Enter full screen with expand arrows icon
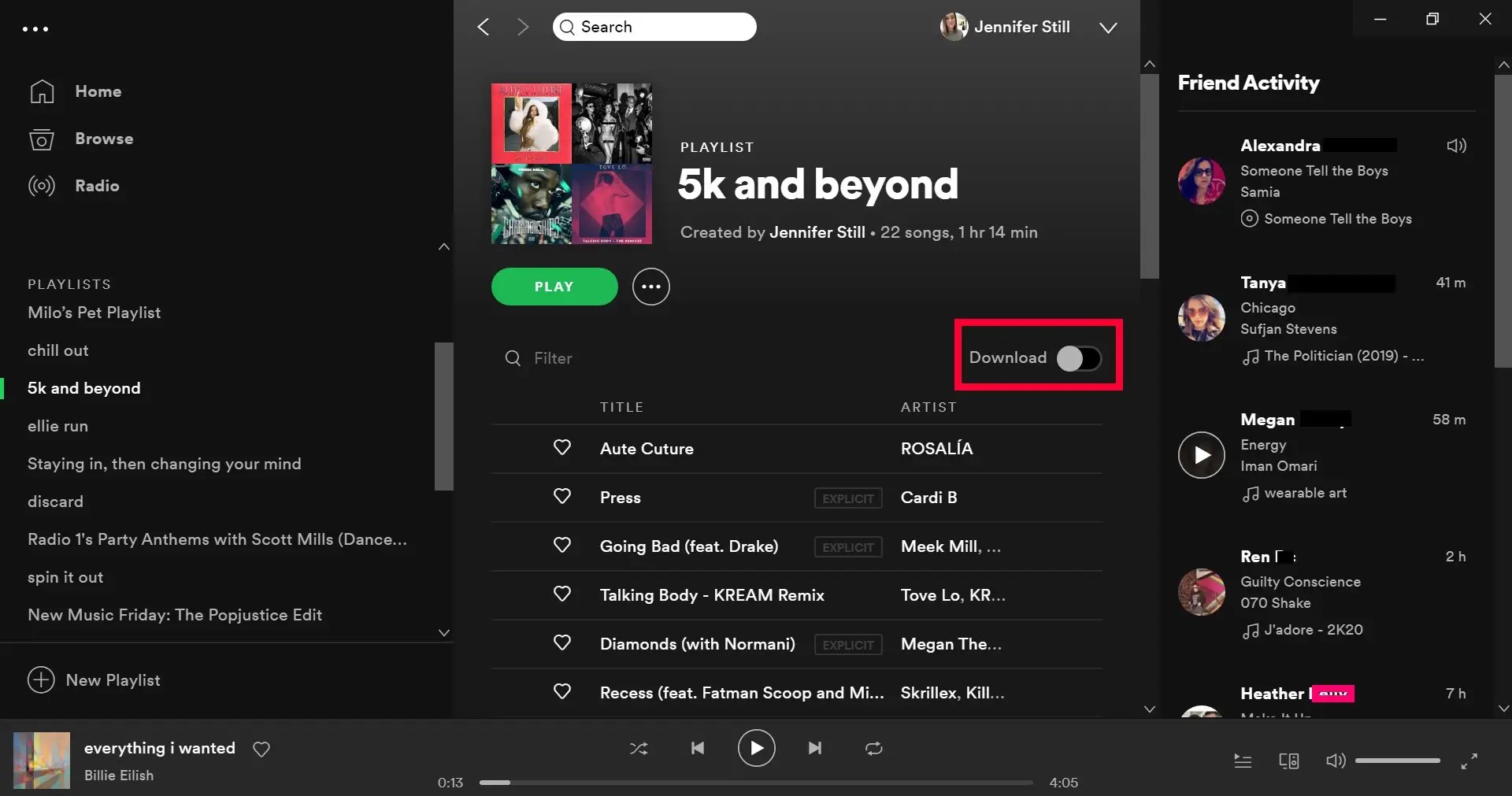Image resolution: width=1512 pixels, height=796 pixels. tap(1469, 761)
